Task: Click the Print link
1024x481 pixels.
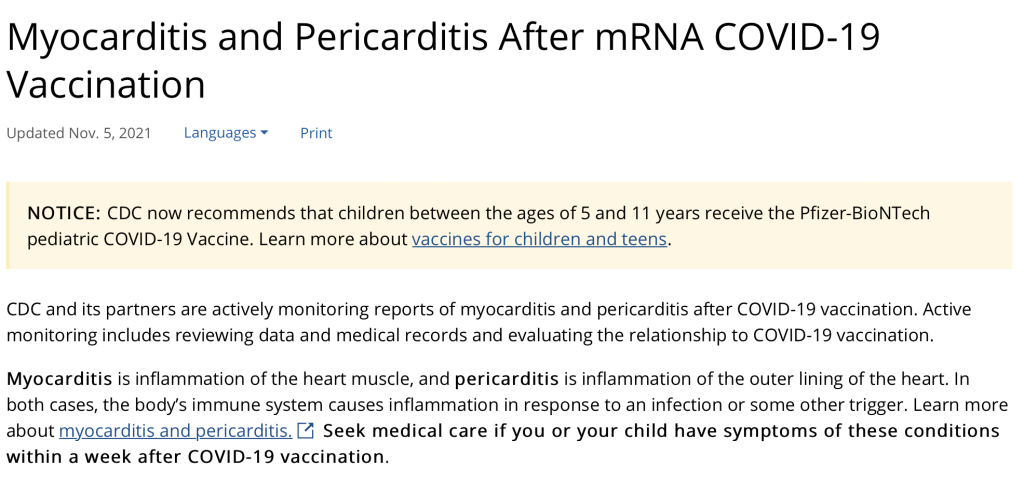Action: (316, 133)
